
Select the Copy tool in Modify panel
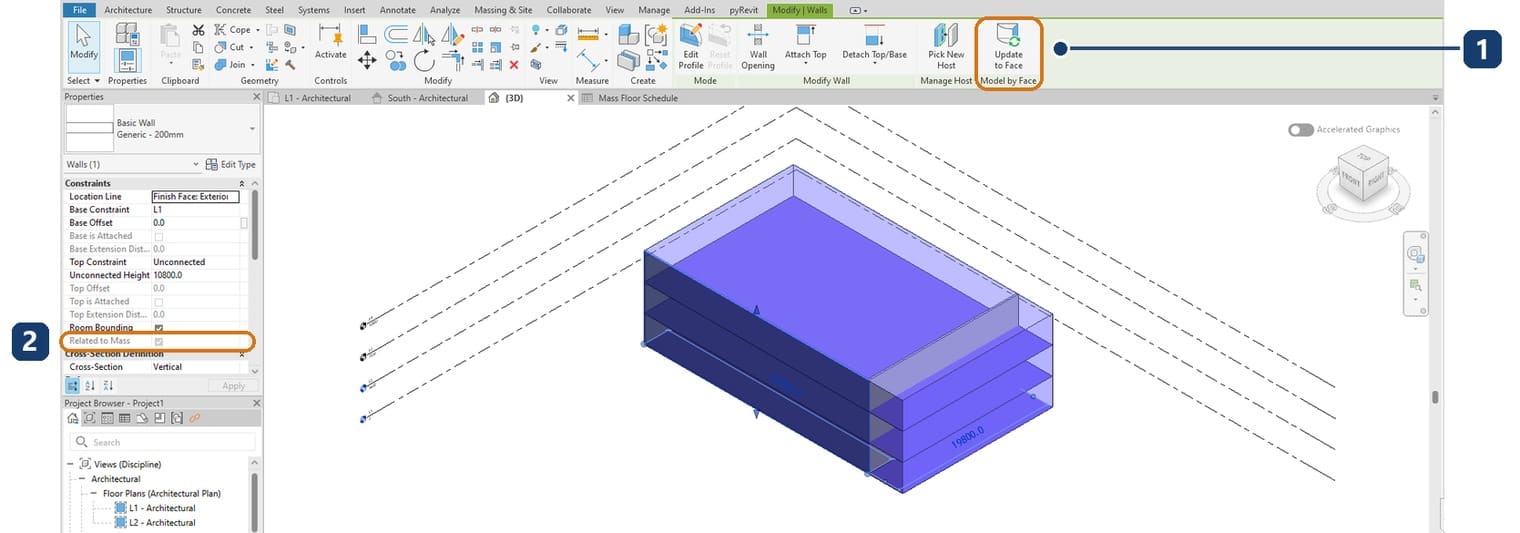(x=396, y=61)
